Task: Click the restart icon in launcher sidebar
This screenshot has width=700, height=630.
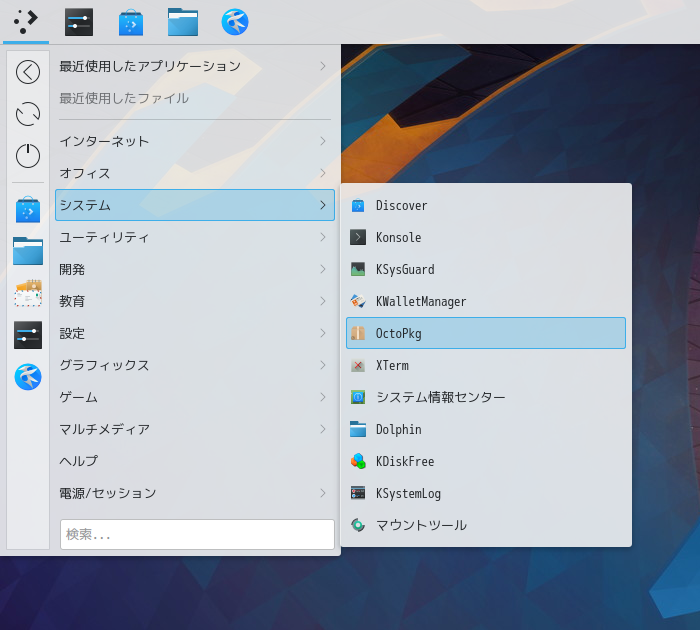Action: pos(28,114)
